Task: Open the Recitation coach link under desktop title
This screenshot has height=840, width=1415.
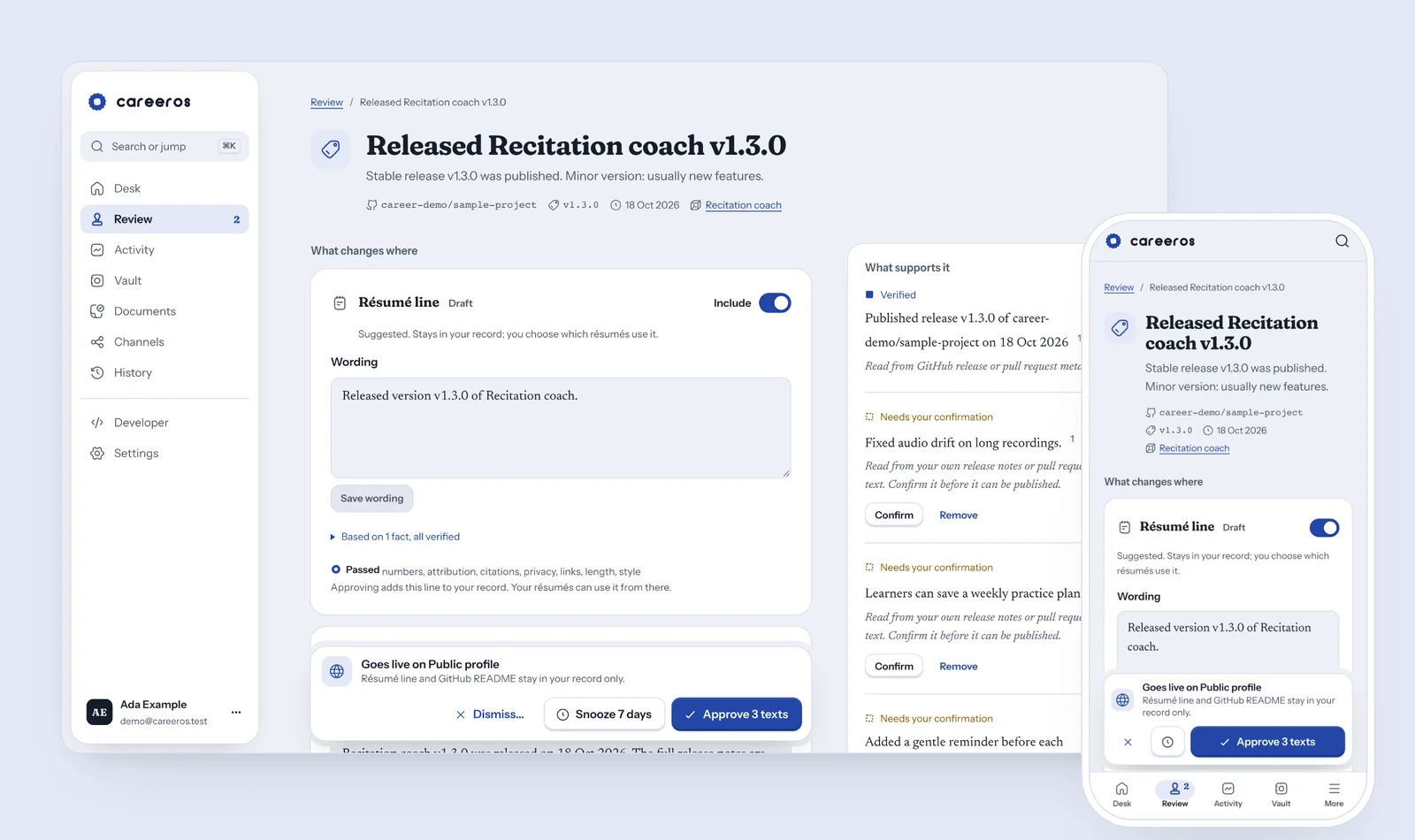Action: click(743, 205)
